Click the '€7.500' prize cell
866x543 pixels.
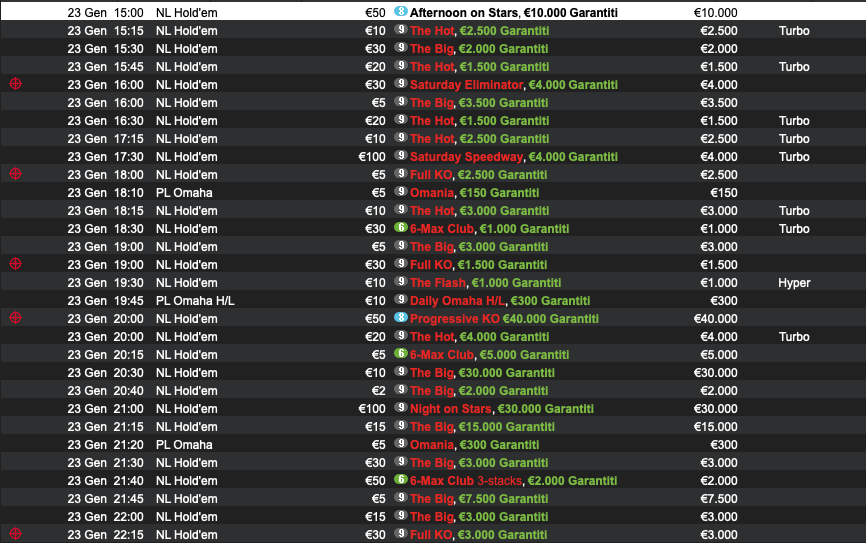[719, 499]
